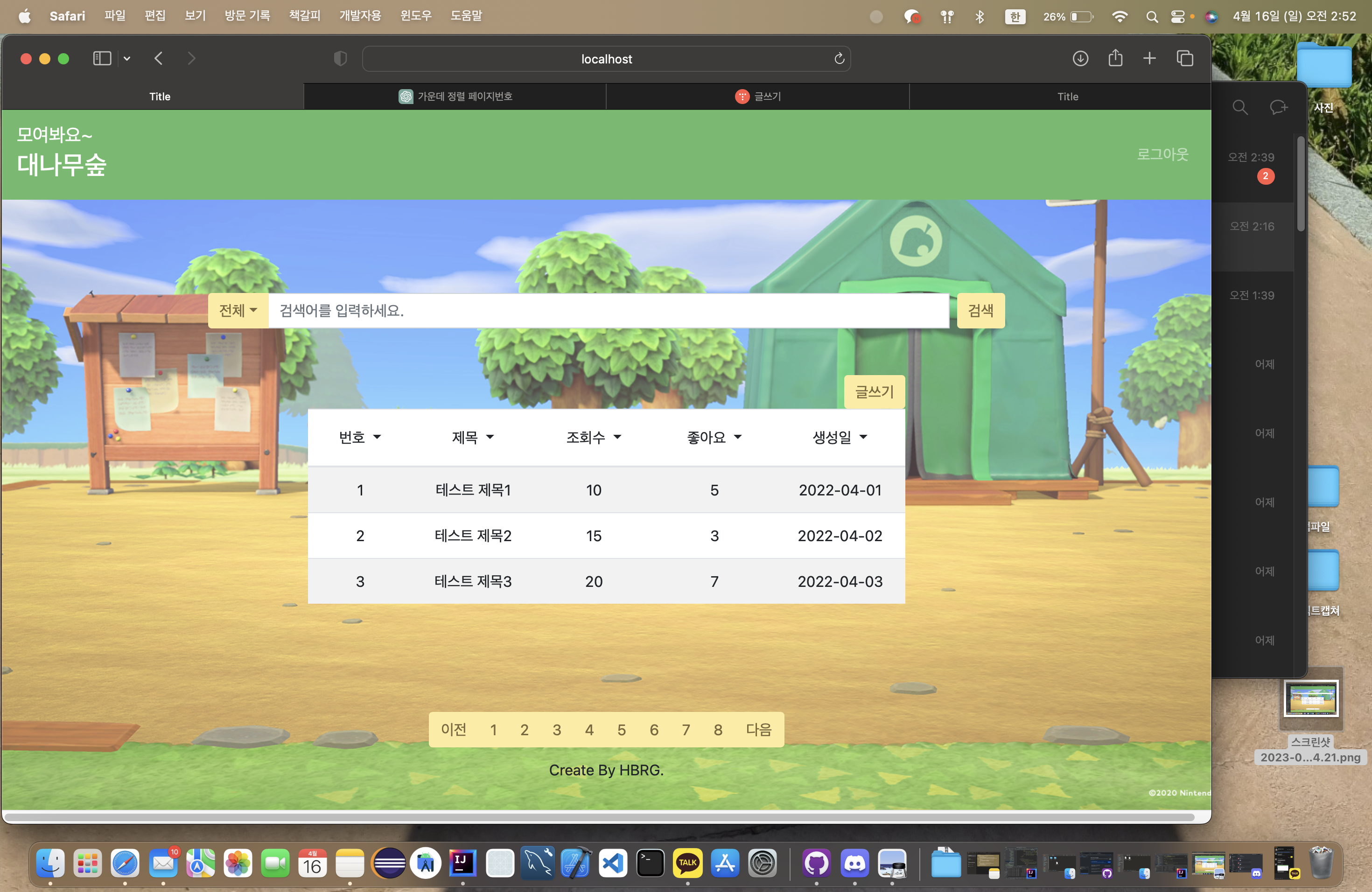Viewport: 1372px width, 892px height.
Task: Open Launchpad in the Dock
Action: 88,863
